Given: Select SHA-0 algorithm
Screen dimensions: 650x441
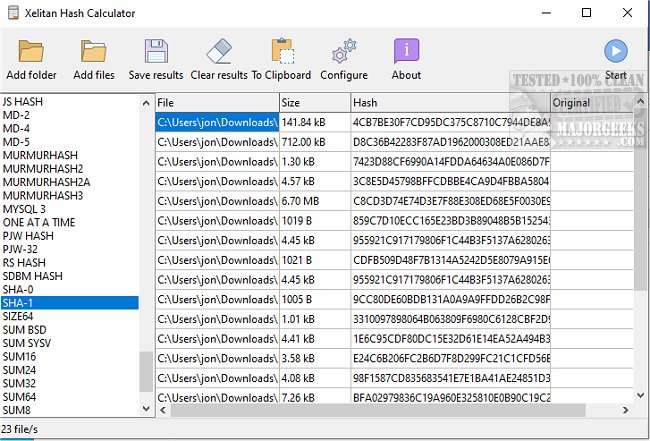Looking at the screenshot, I should coord(18,289).
